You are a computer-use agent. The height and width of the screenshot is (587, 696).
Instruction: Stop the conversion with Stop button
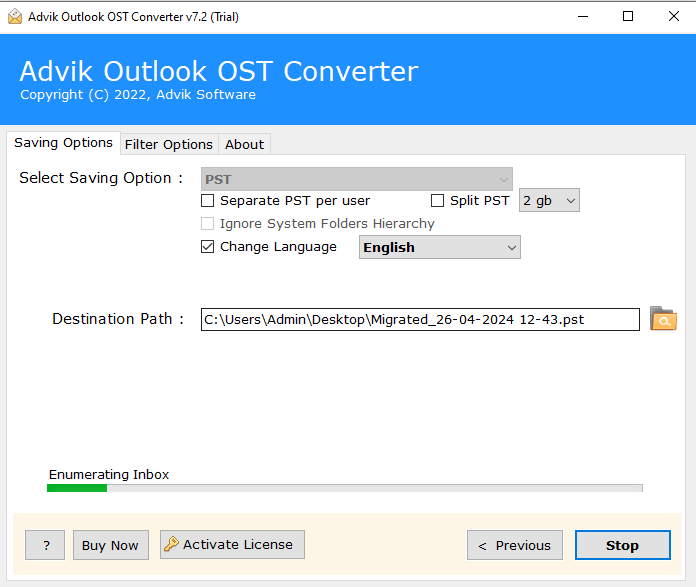point(622,545)
